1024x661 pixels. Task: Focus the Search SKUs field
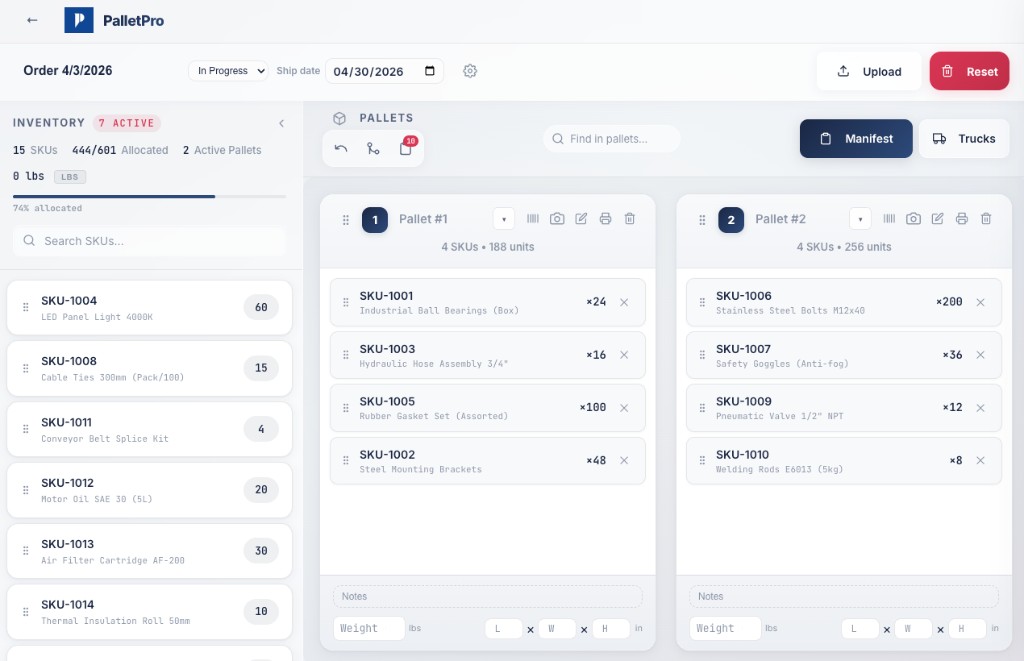149,241
